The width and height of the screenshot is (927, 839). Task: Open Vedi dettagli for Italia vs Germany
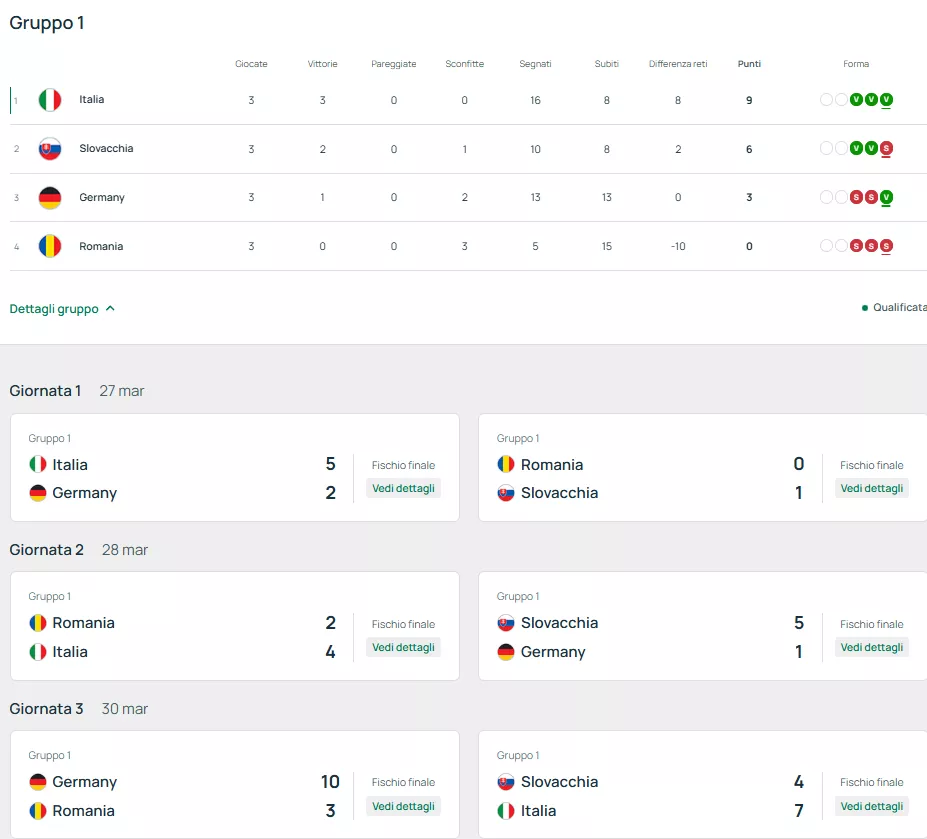point(403,488)
